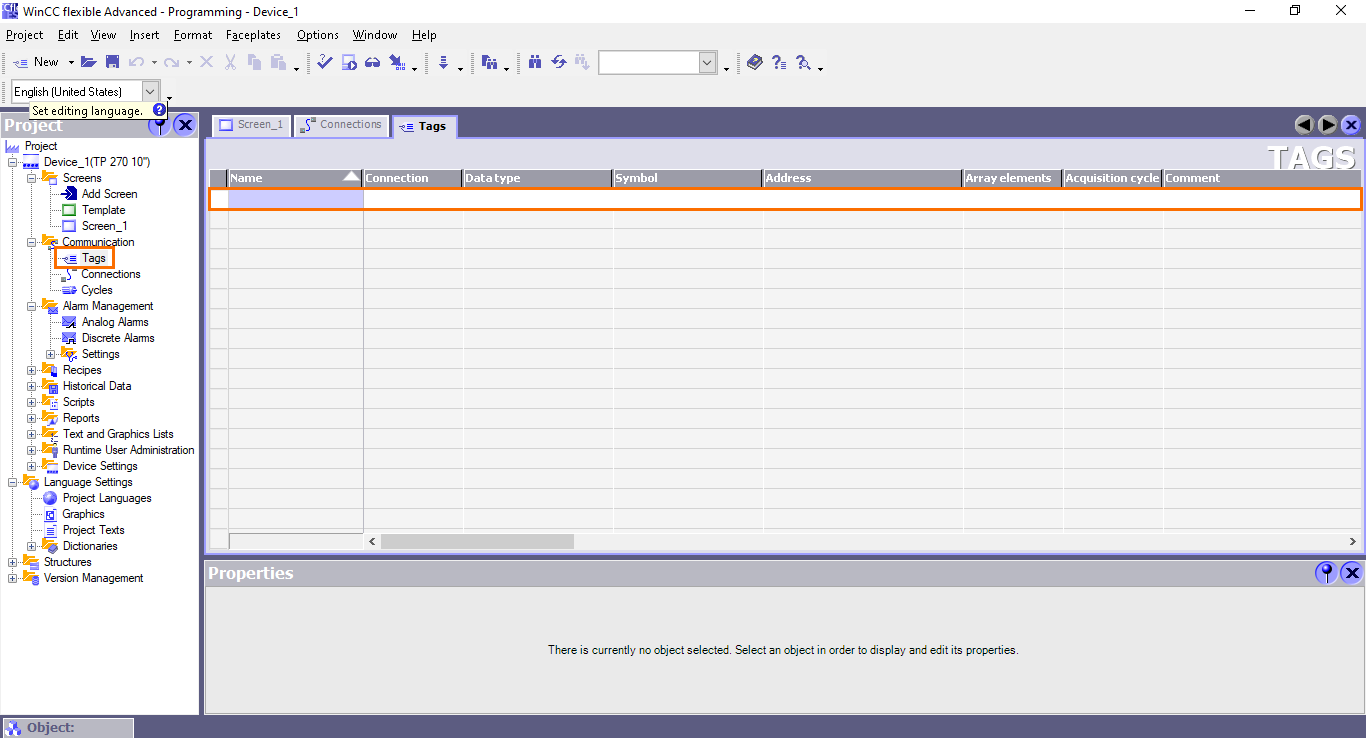
Task: Open Tags in the project tree
Action: pyautogui.click(x=93, y=258)
